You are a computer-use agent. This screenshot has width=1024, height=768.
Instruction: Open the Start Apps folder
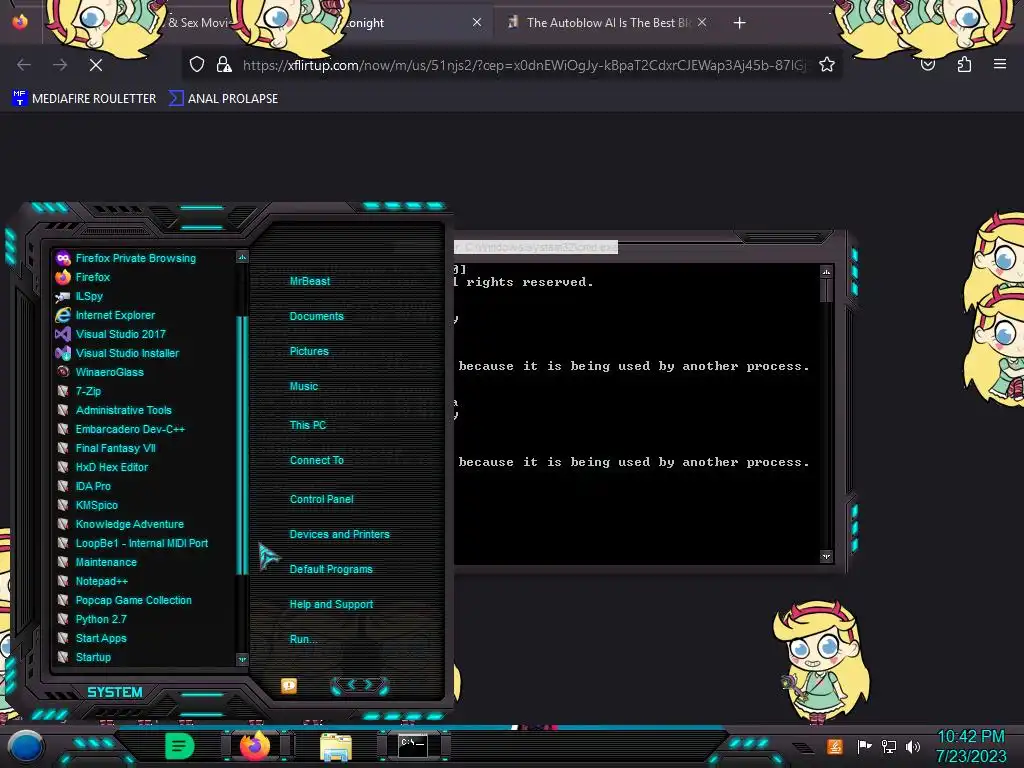(x=91, y=638)
